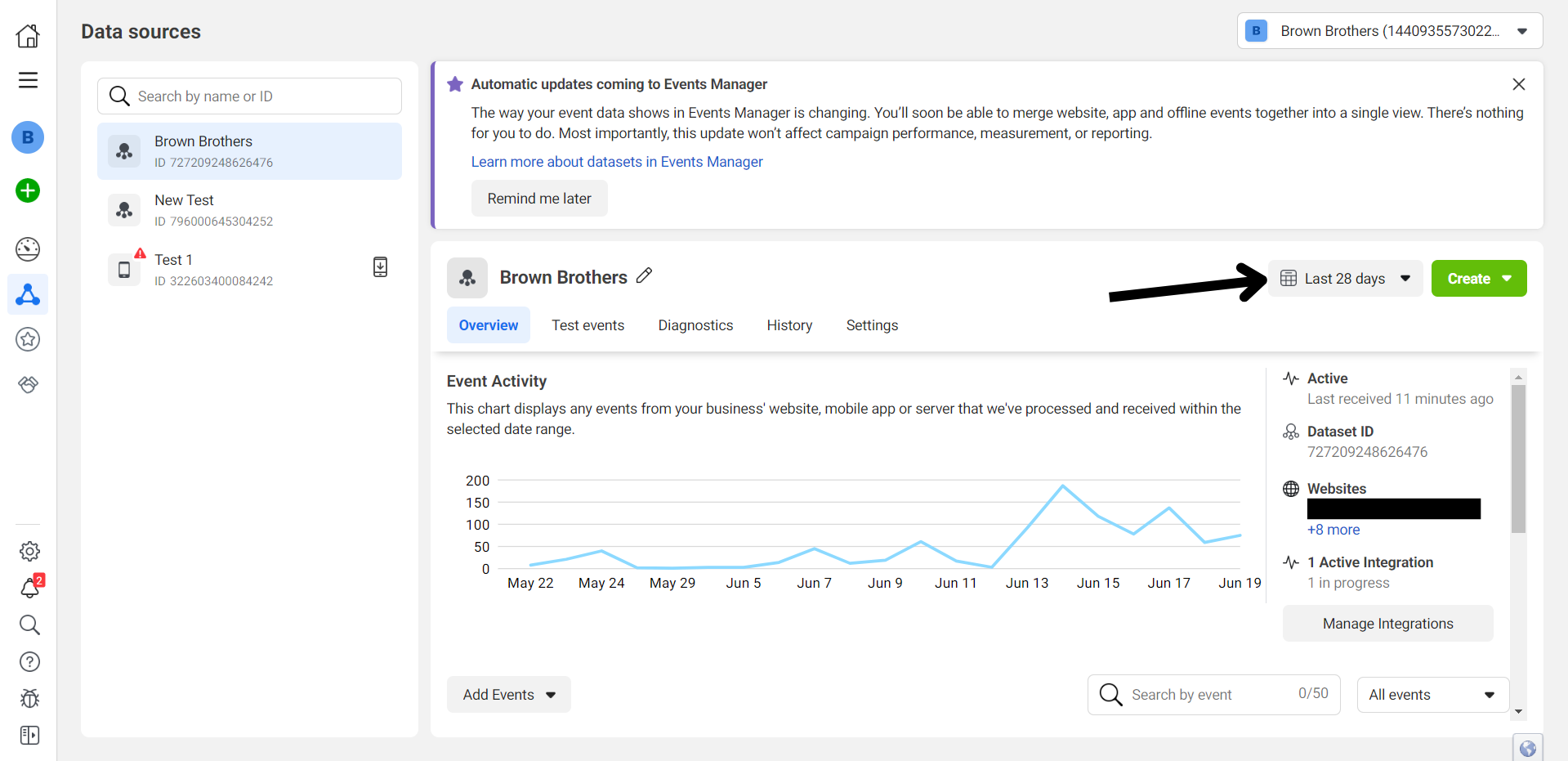This screenshot has height=761, width=1568.
Task: Click the Manage Integrations button
Action: point(1388,624)
